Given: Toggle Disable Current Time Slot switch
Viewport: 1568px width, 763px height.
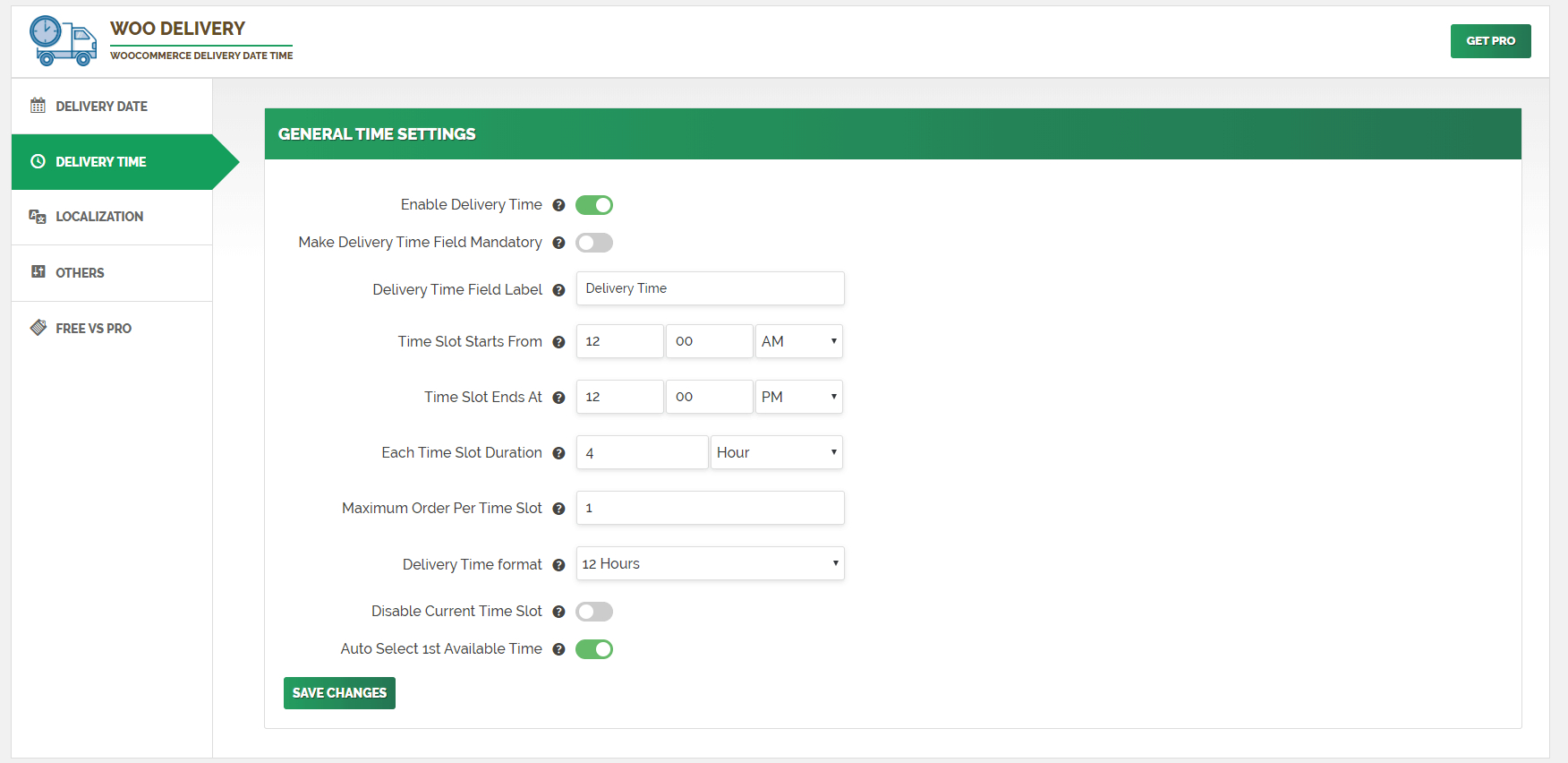Looking at the screenshot, I should point(594,612).
